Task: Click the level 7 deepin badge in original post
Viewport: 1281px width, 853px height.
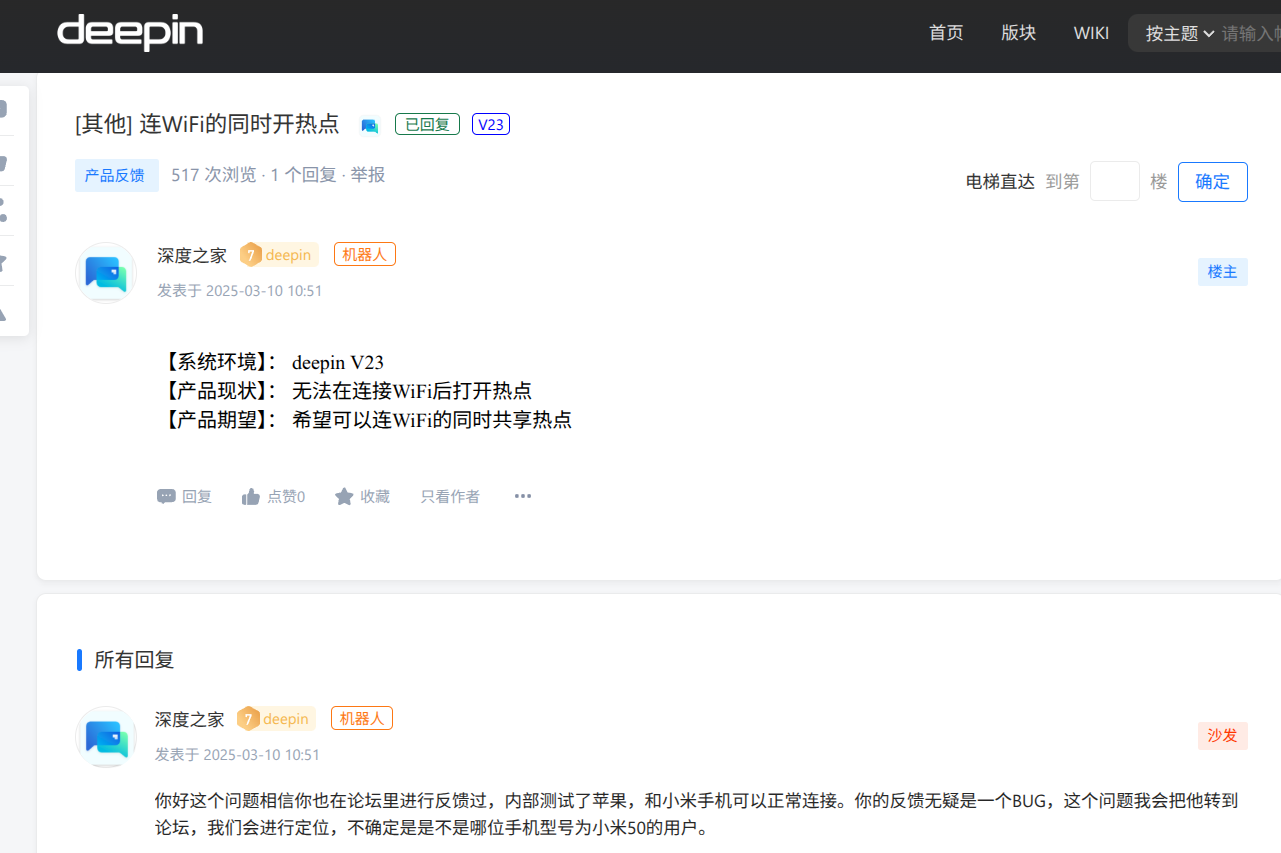Action: tap(279, 255)
